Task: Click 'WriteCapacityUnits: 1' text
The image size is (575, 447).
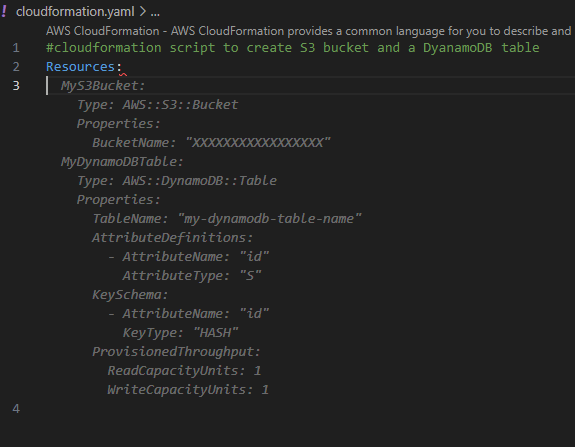Action: (x=188, y=390)
